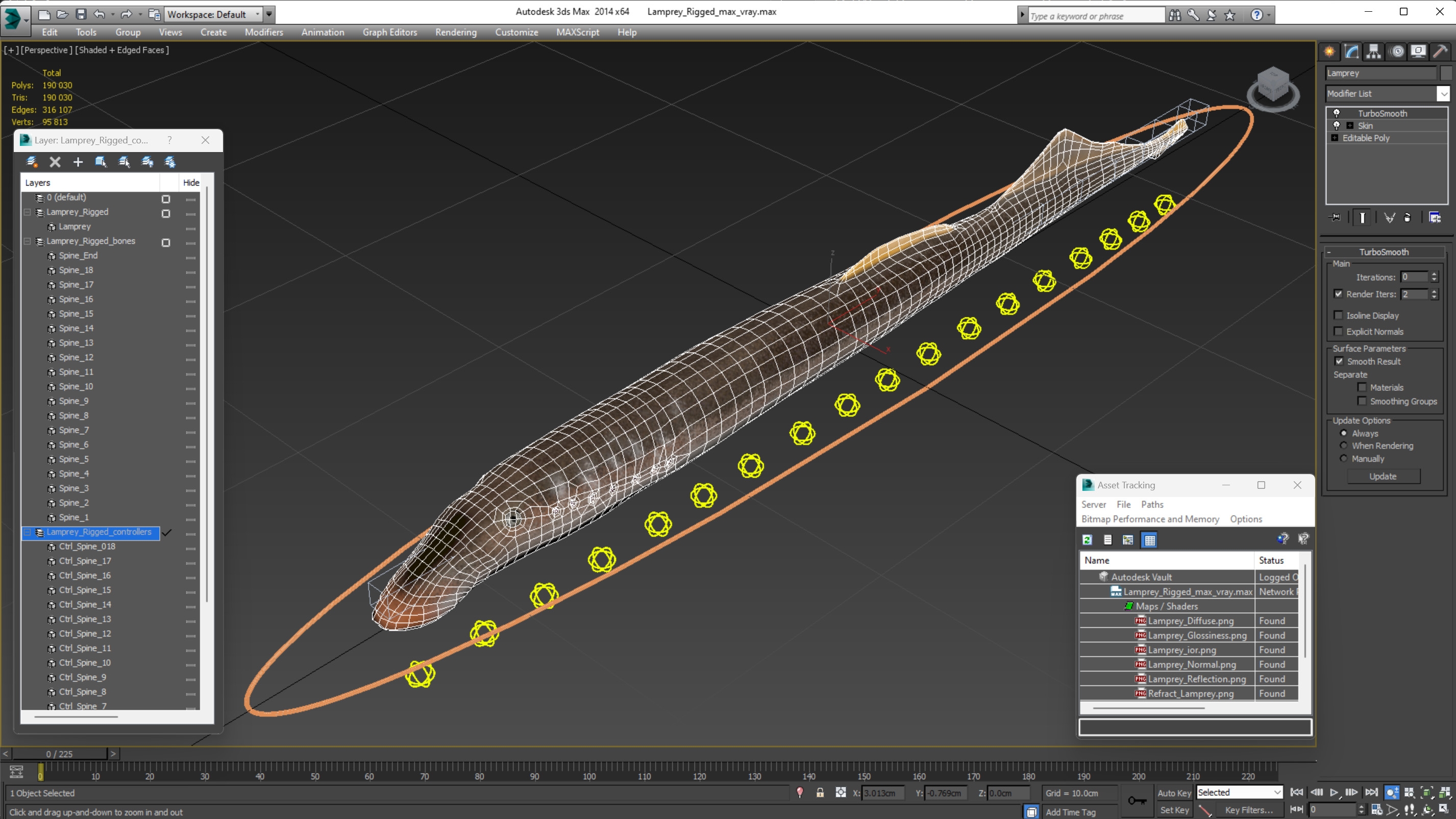Select Manually update radio option
Image resolution: width=1456 pixels, height=819 pixels.
[1344, 458]
